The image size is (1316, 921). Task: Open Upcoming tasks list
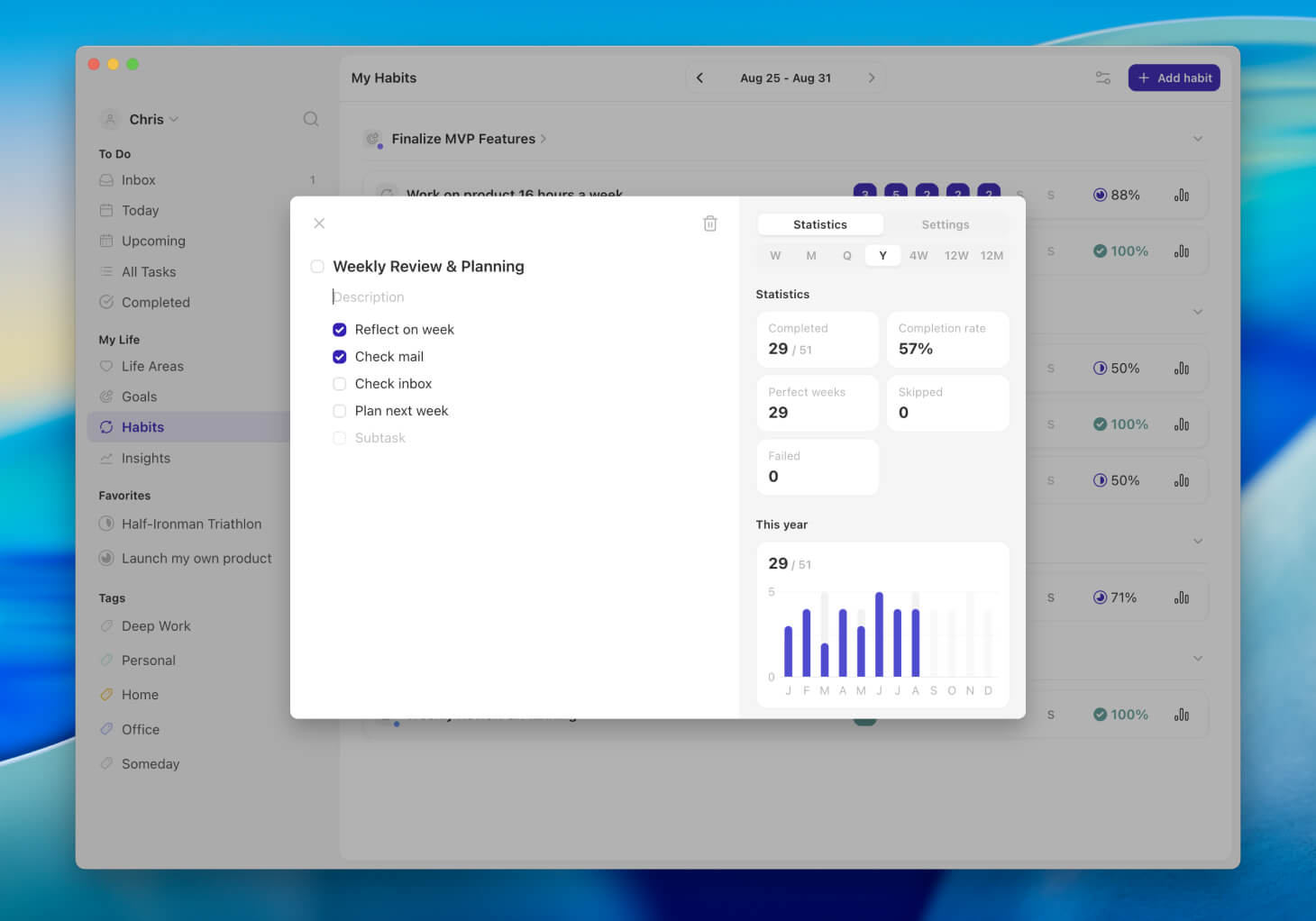[x=206, y=242]
